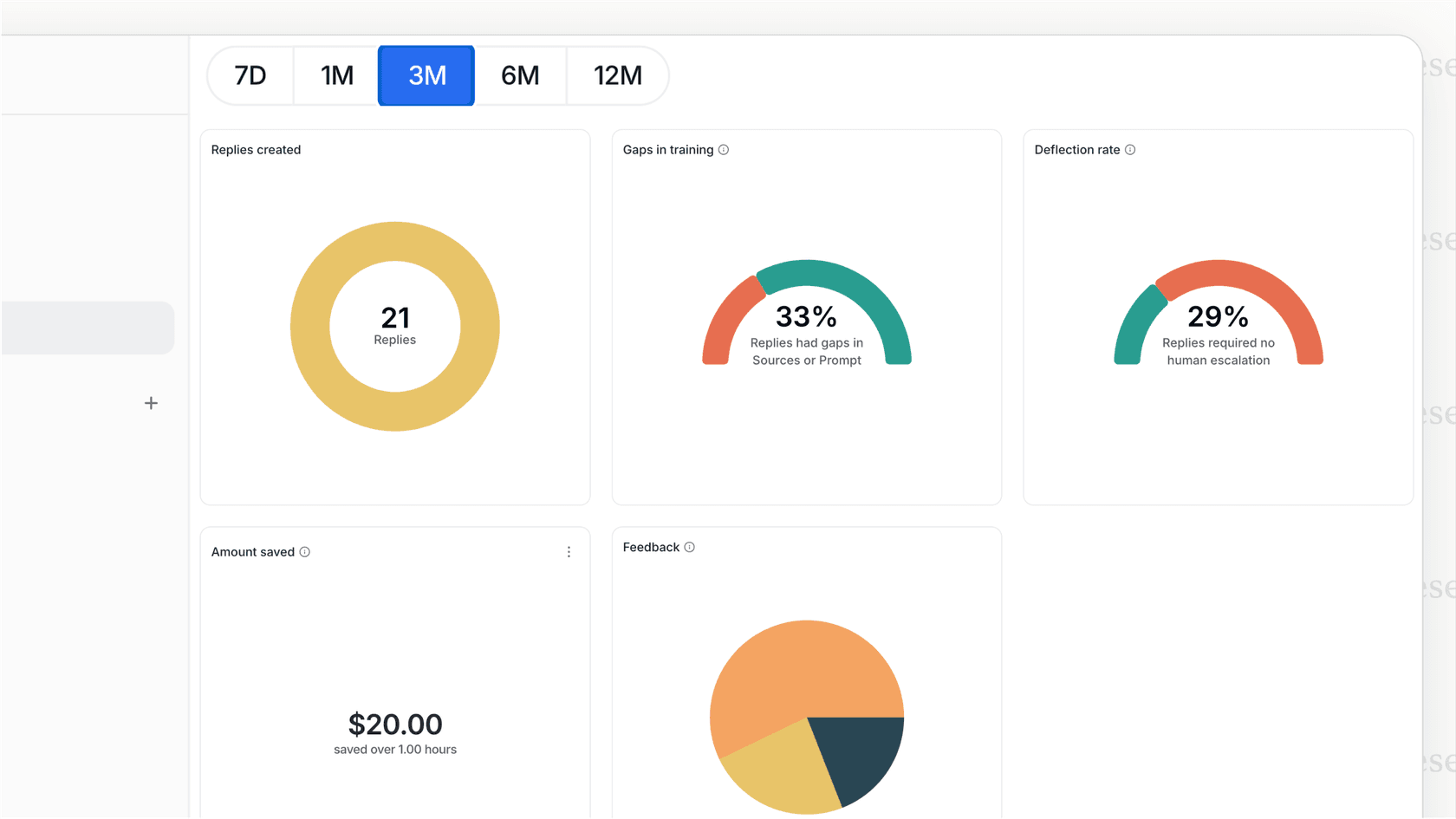Click the info icon beside Amount saved
The image size is (1456, 819).
pos(304,551)
